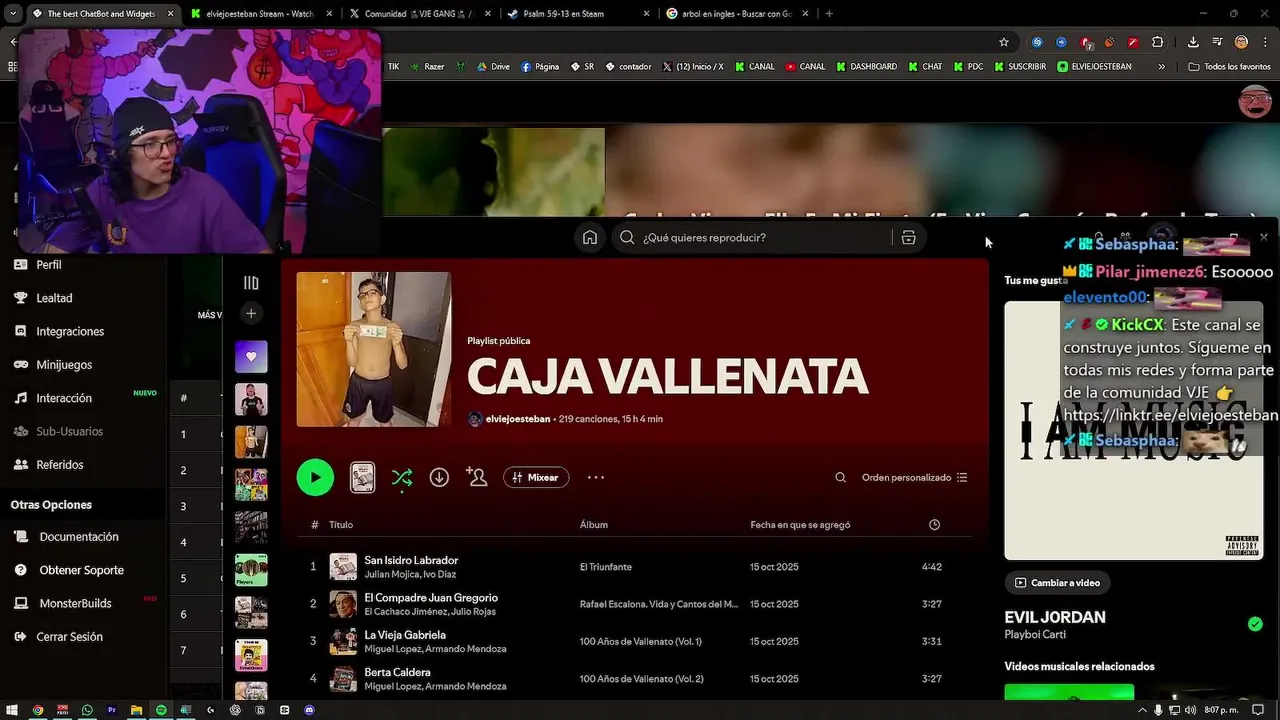Bookmark this page with the star icon

(x=1004, y=42)
